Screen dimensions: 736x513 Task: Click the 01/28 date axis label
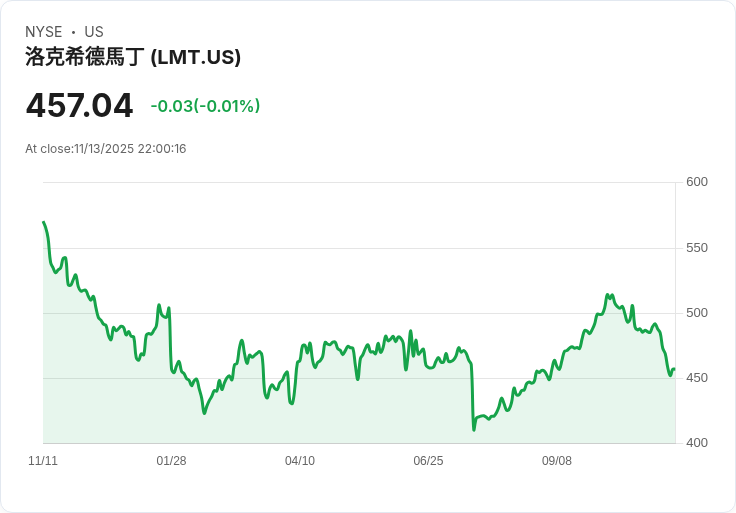[171, 461]
